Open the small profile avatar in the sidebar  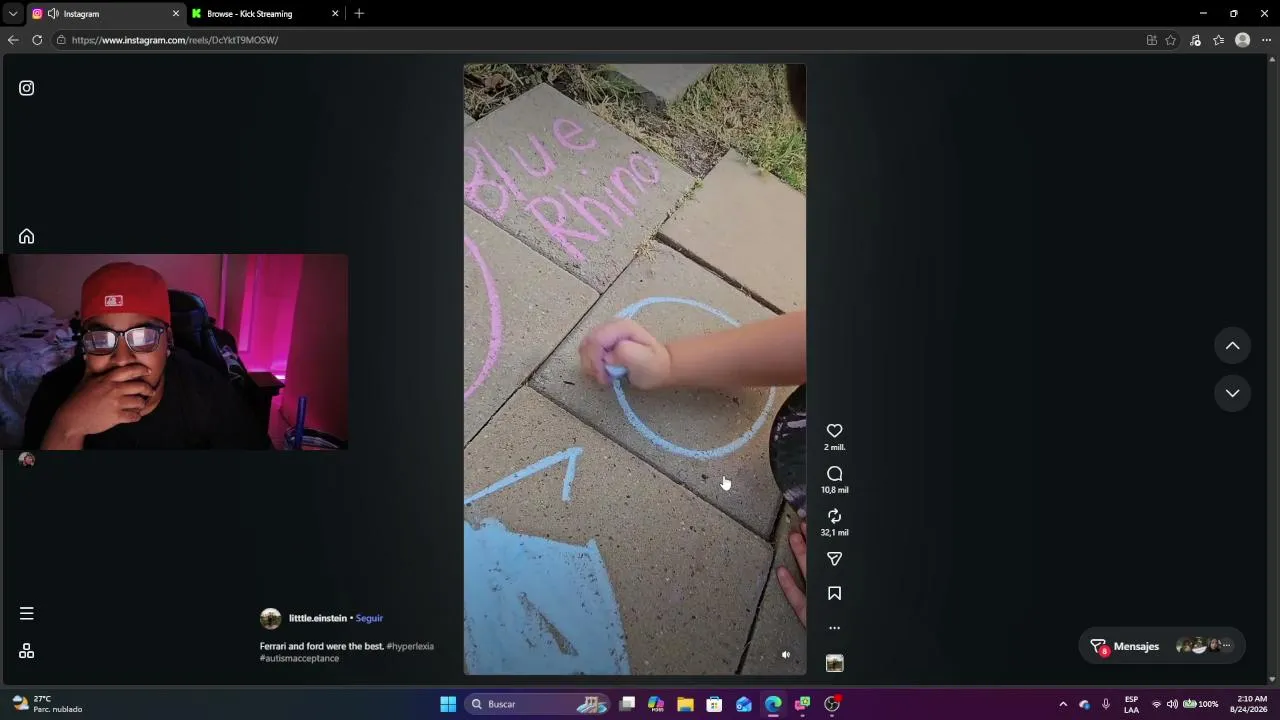point(27,460)
